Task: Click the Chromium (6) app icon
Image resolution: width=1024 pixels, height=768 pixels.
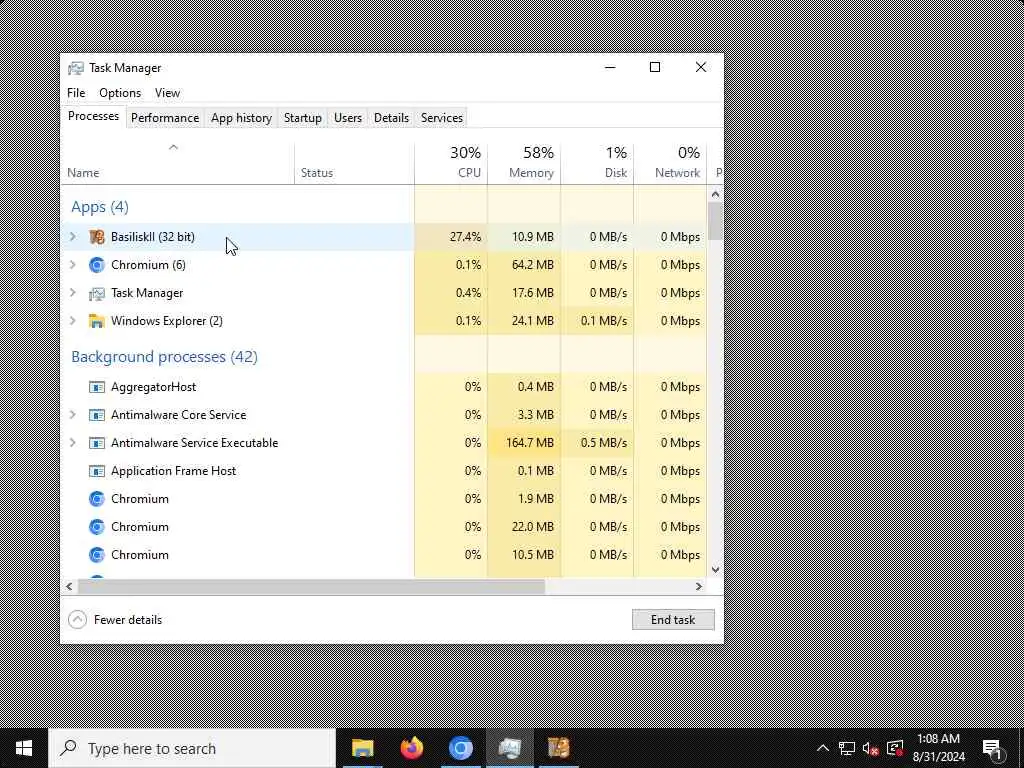Action: click(97, 265)
